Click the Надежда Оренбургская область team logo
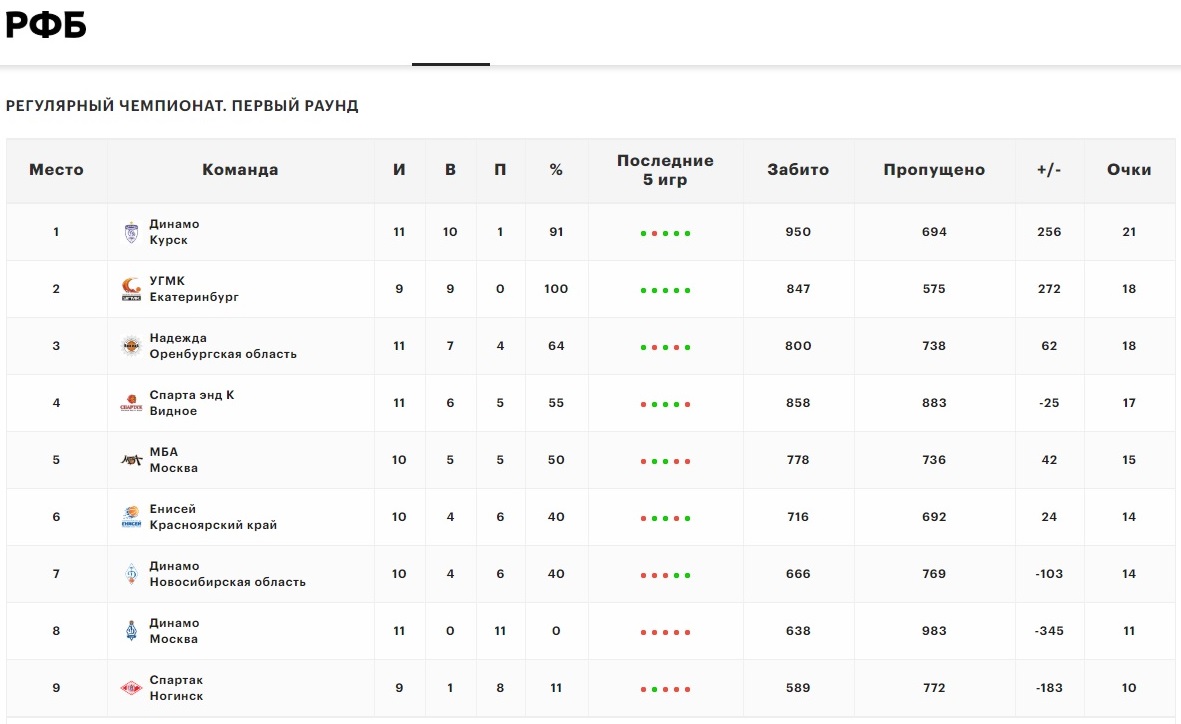The image size is (1181, 724). click(131, 346)
